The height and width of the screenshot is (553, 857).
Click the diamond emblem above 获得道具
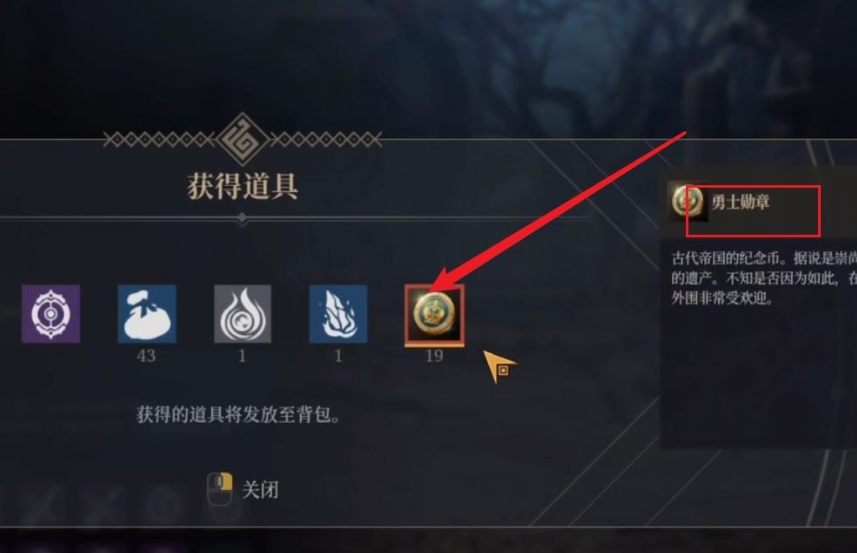tap(243, 139)
